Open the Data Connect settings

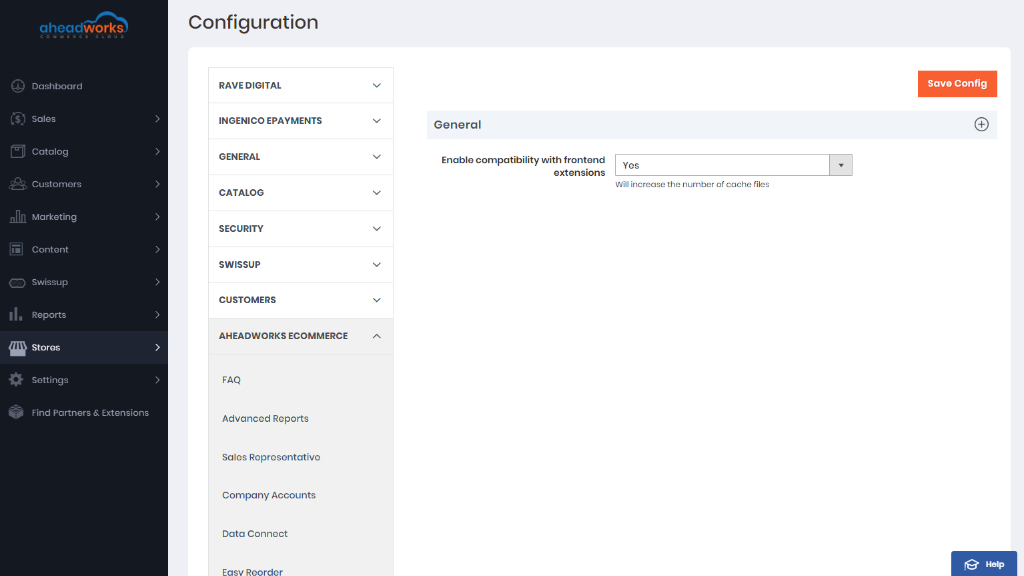click(255, 534)
